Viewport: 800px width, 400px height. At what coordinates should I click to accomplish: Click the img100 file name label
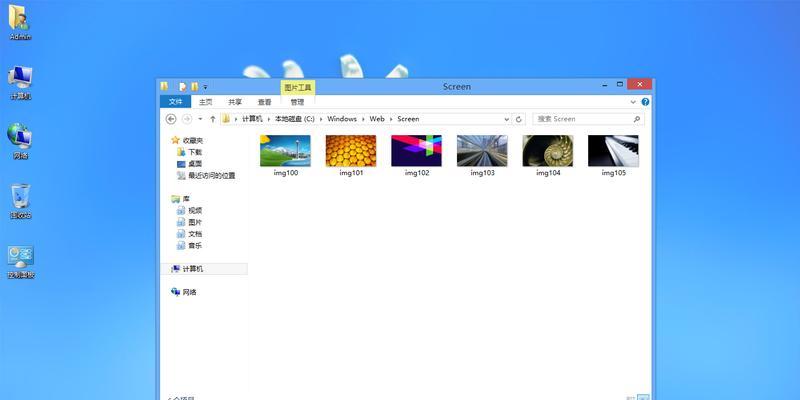coord(286,173)
